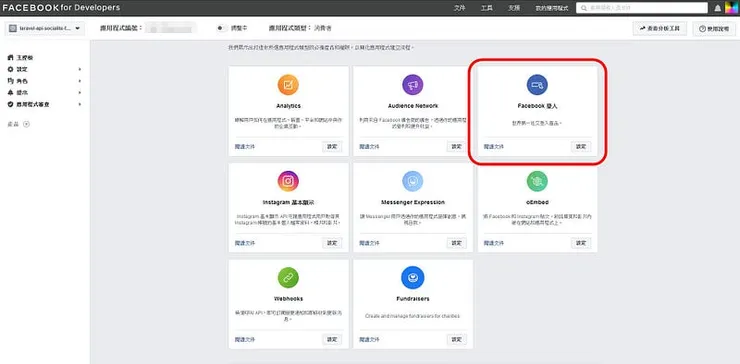Click Set Up on the Messenger Expression card
The width and height of the screenshot is (740, 364).
[457, 243]
